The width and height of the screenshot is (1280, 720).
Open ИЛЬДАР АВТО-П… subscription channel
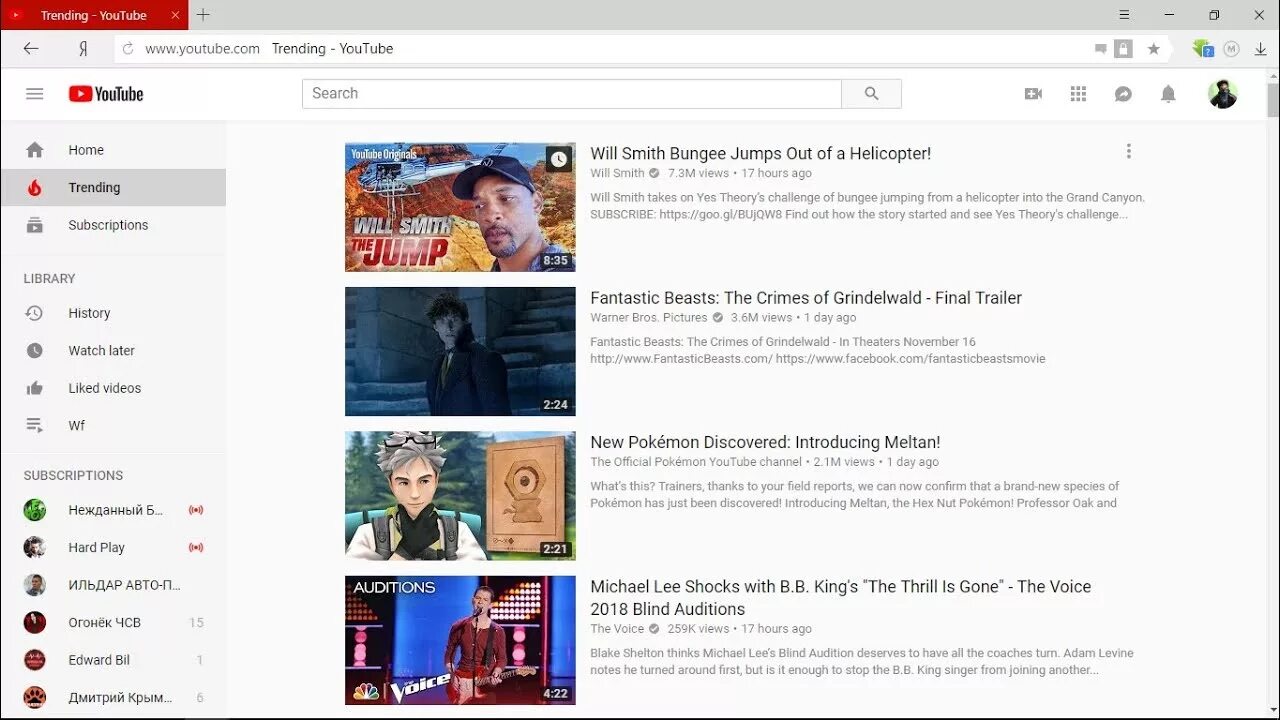coord(113,585)
